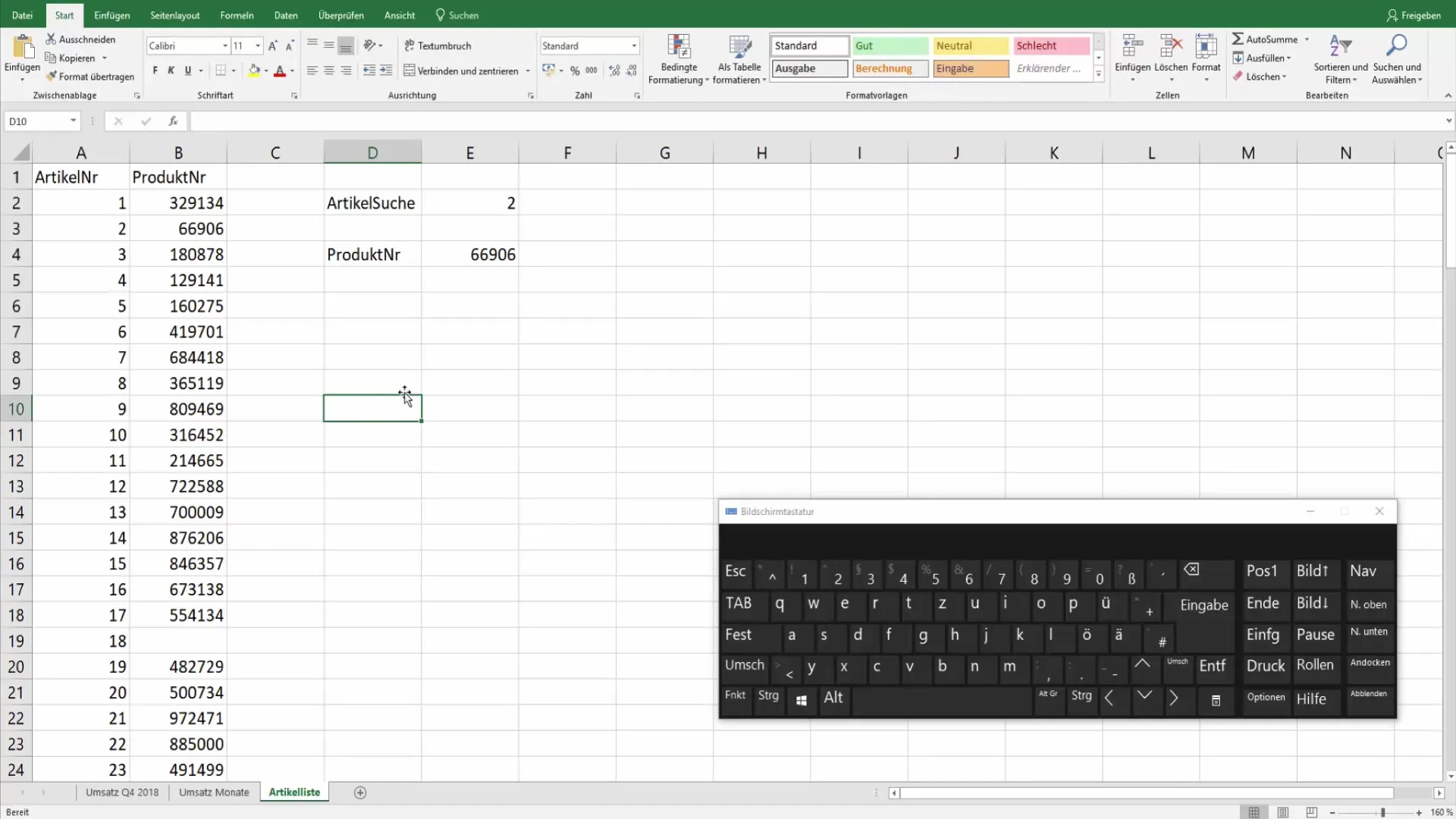The height and width of the screenshot is (819, 1456).
Task: Click Zellen Löschen icon
Action: point(1171,47)
